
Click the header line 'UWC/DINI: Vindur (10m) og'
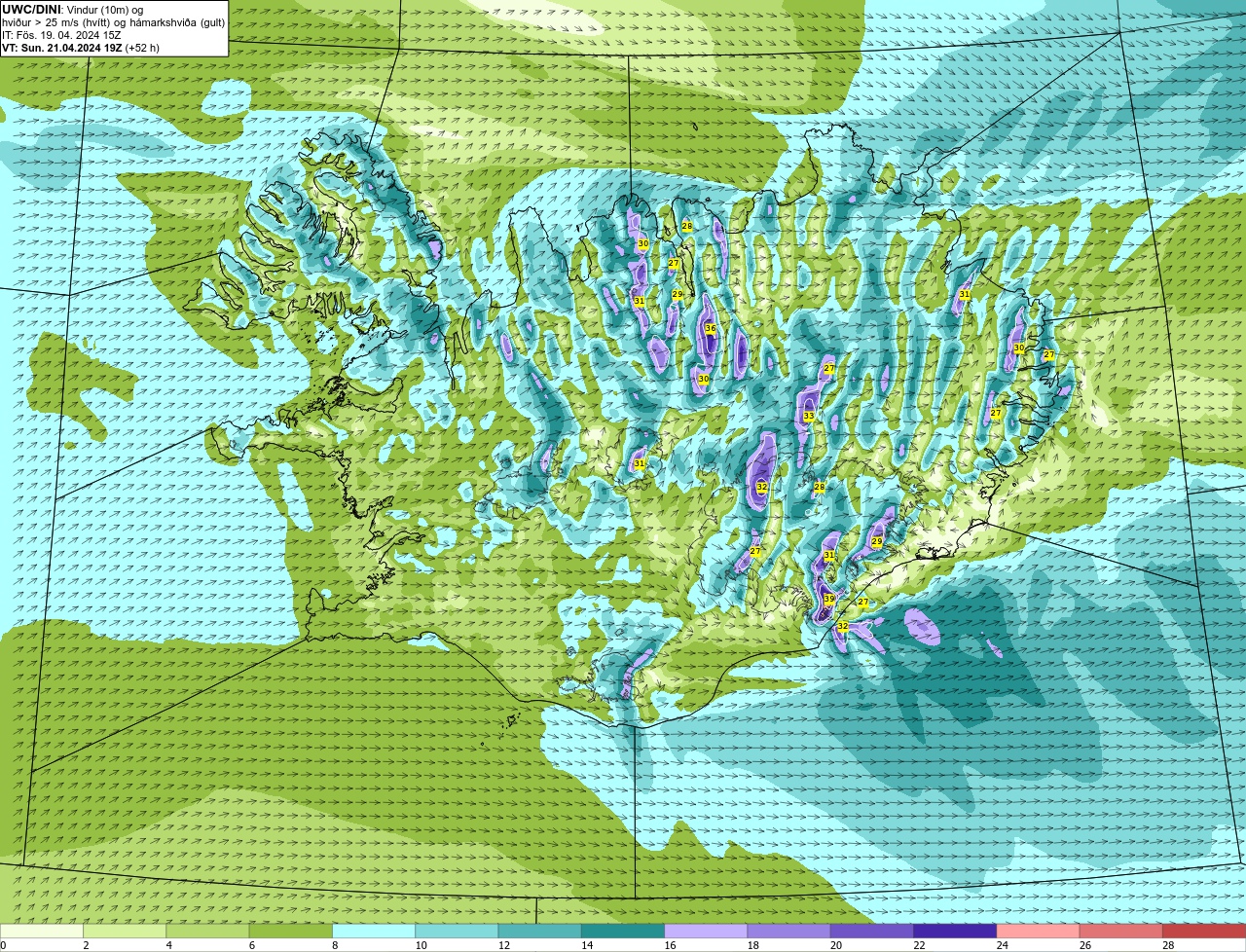(73, 10)
